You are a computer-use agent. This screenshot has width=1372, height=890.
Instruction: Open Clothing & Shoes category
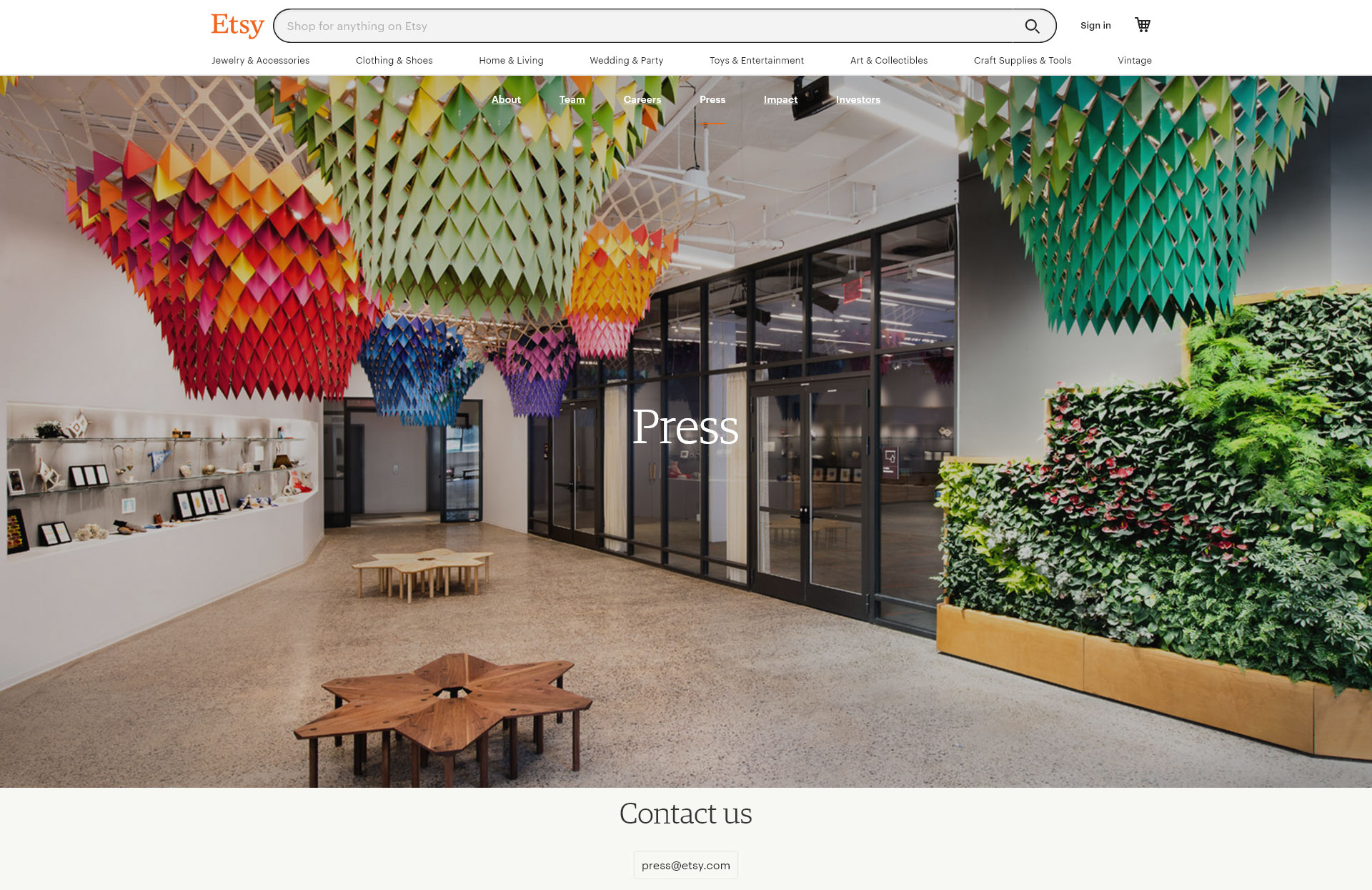pyautogui.click(x=394, y=61)
